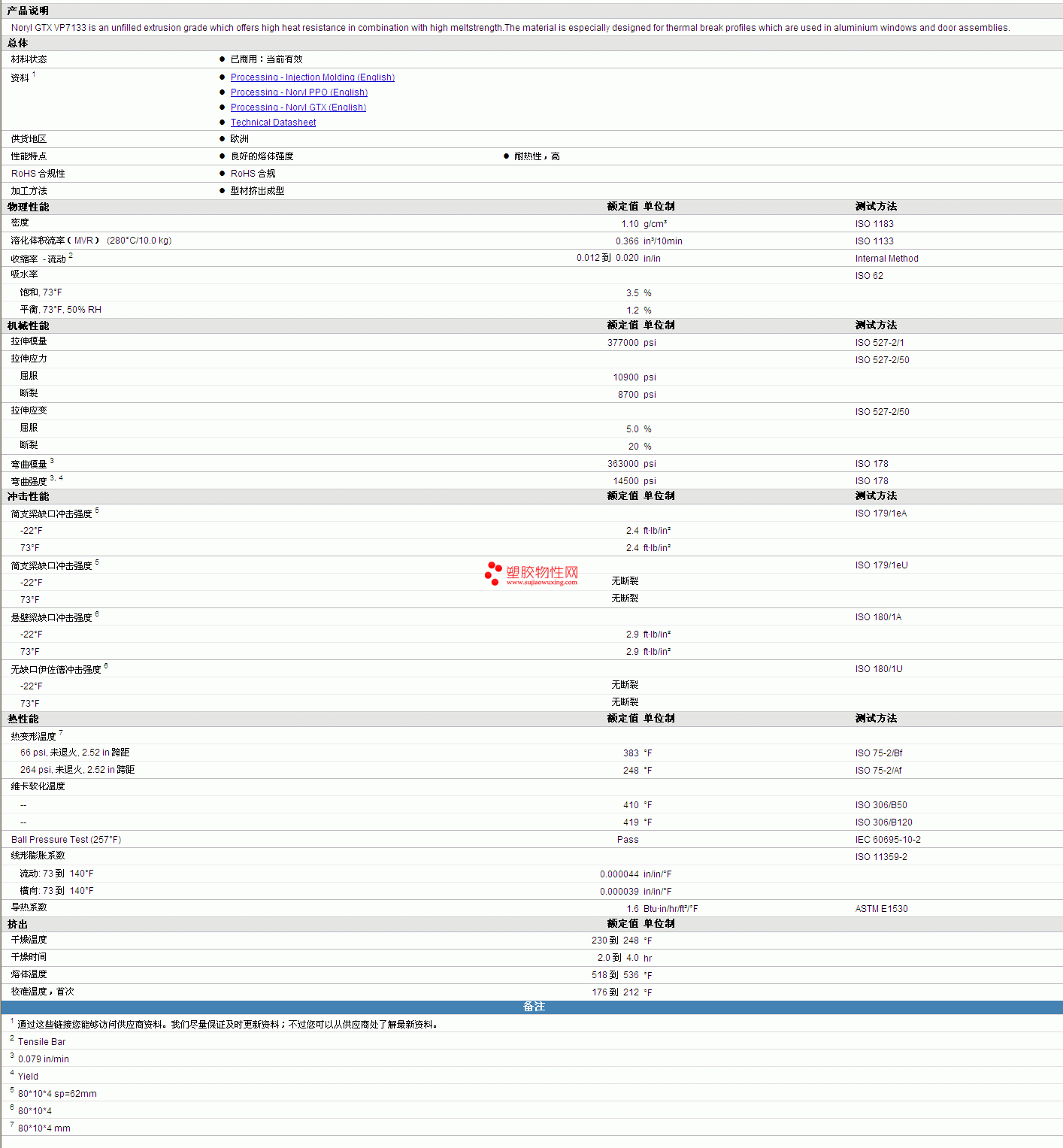Select tensile stress yield value 10900
Image resolution: width=1063 pixels, height=1148 pixels.
(626, 377)
